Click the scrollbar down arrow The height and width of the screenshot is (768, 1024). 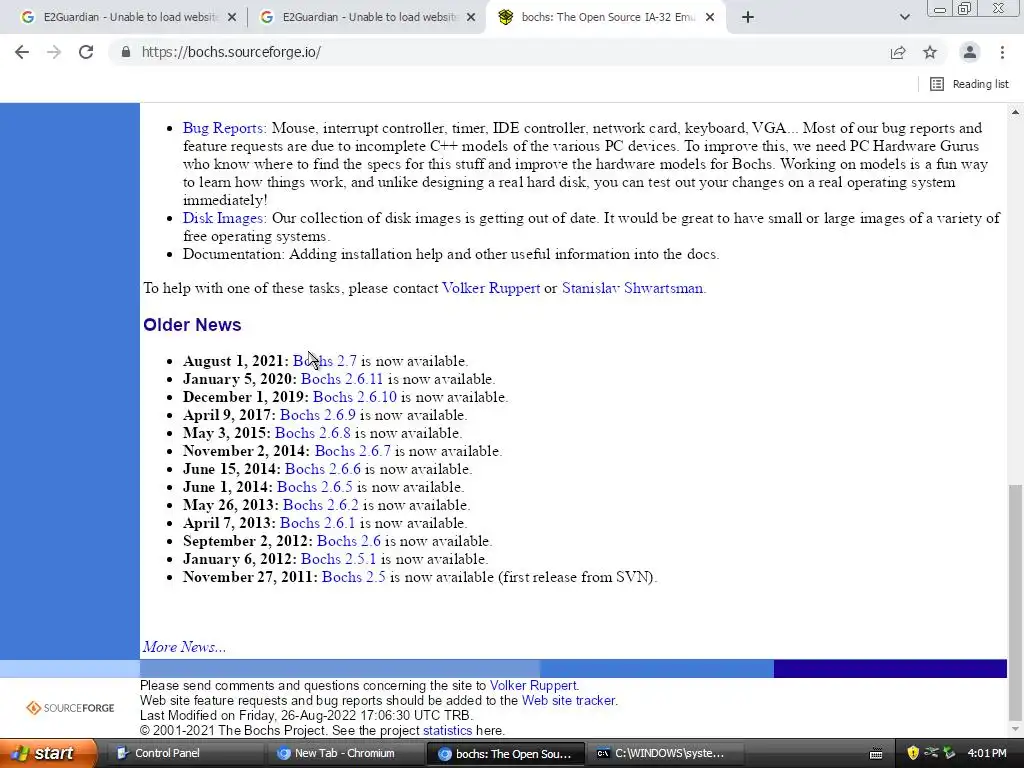[1015, 729]
